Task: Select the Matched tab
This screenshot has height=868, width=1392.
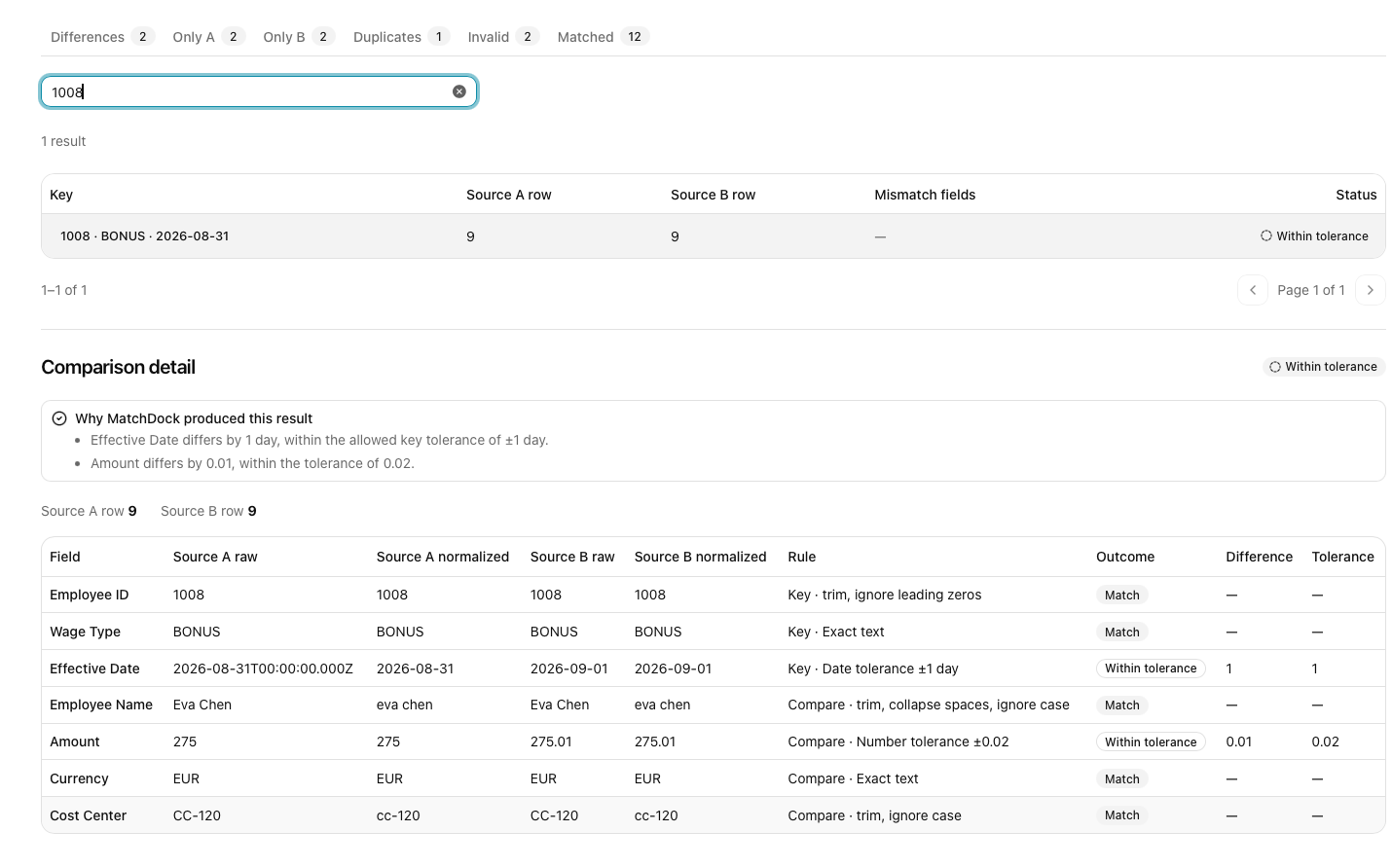Action: point(603,37)
